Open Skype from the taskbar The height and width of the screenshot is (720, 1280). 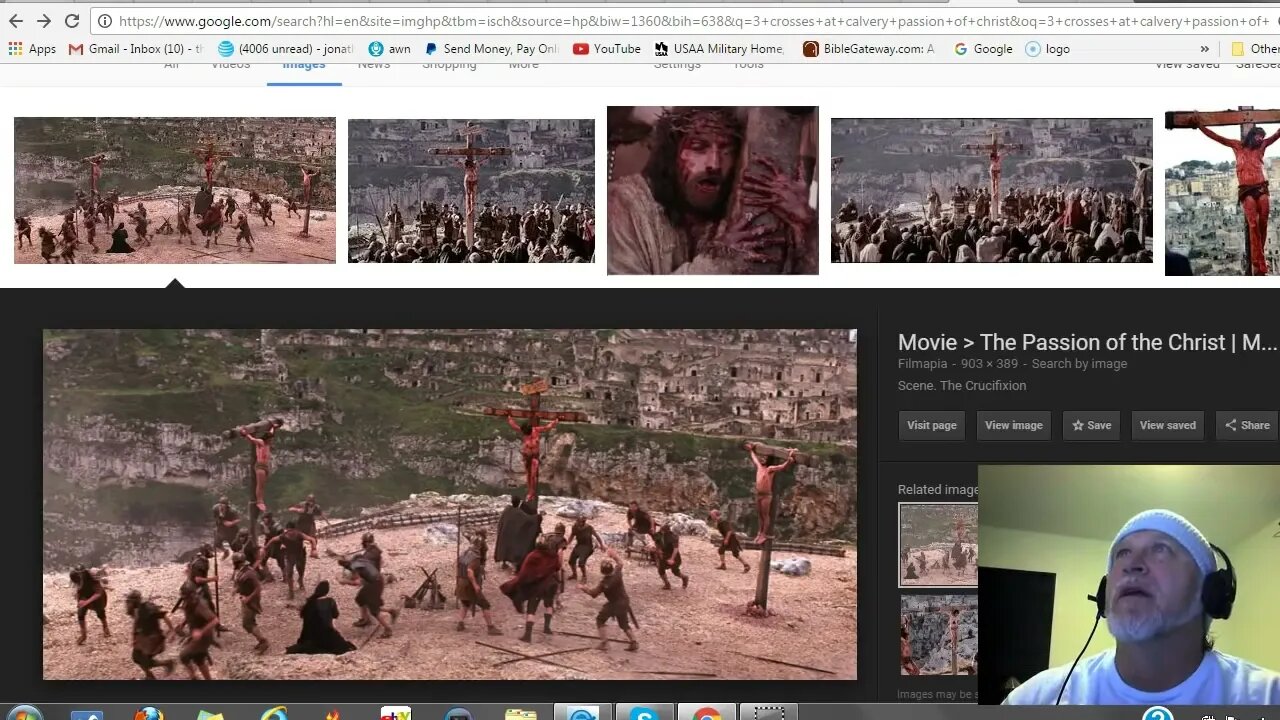click(643, 714)
